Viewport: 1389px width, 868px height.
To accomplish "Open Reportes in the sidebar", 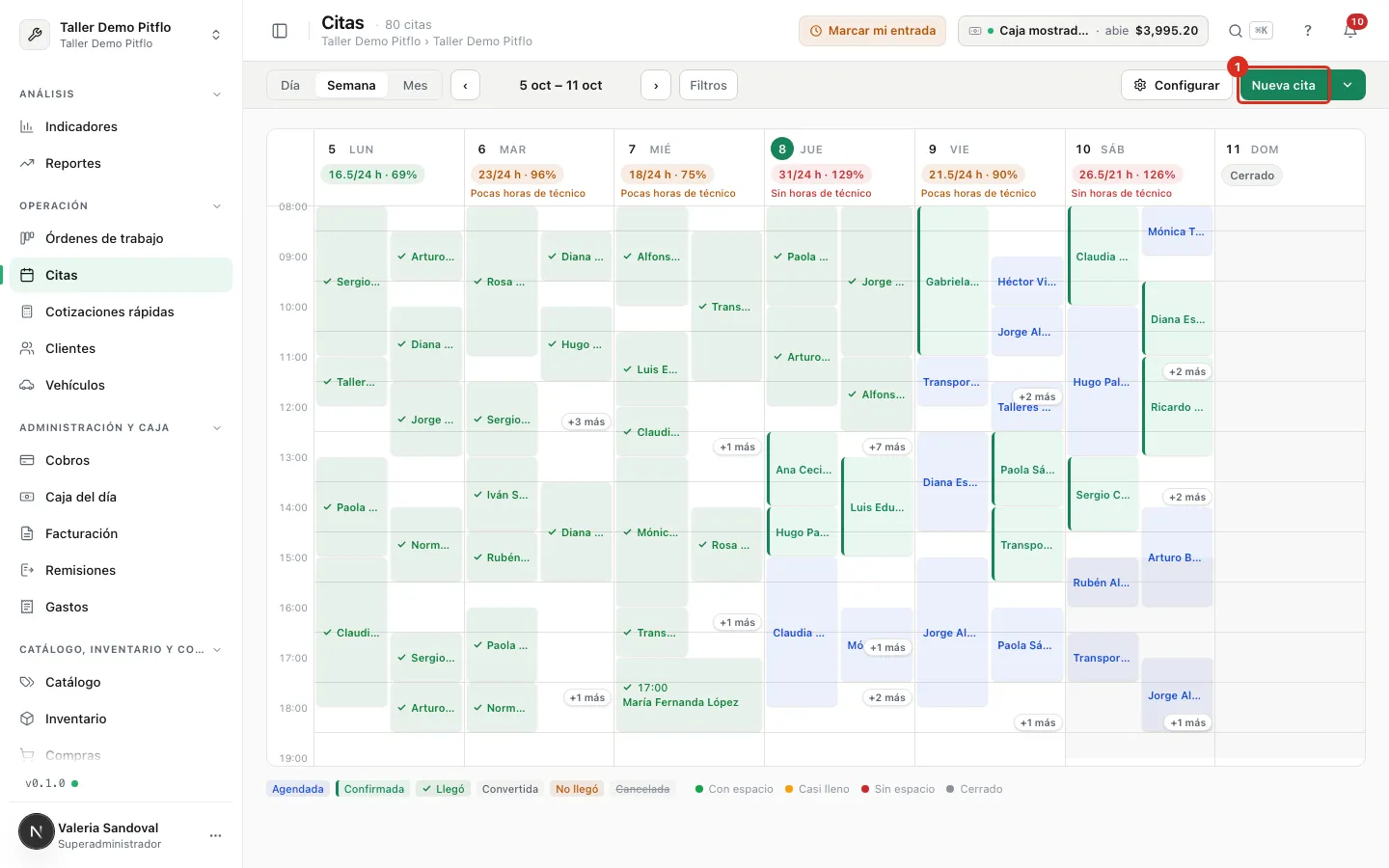I will (121, 163).
